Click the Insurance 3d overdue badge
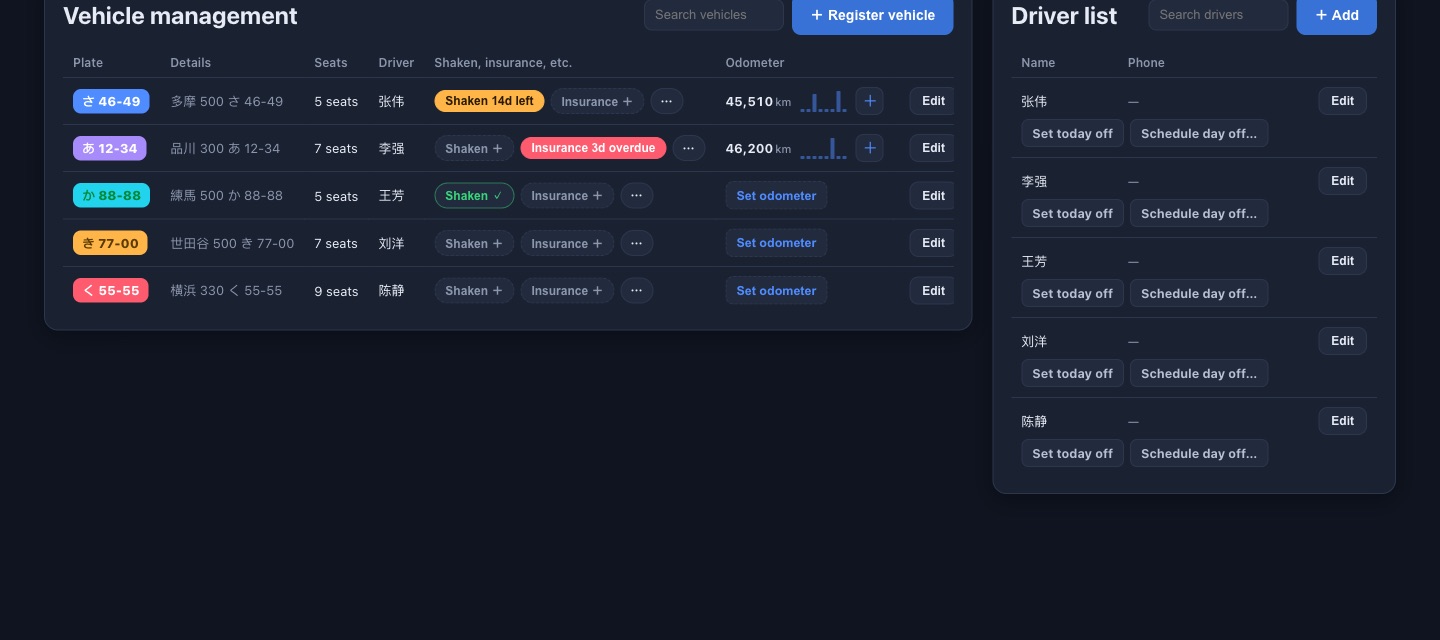The height and width of the screenshot is (640, 1440). (593, 148)
